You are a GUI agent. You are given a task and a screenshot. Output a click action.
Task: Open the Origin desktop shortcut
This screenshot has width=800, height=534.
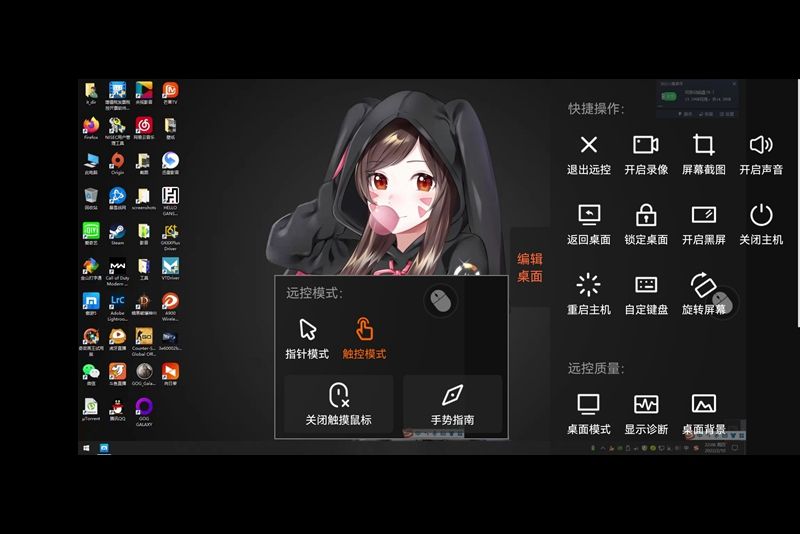[x=117, y=163]
